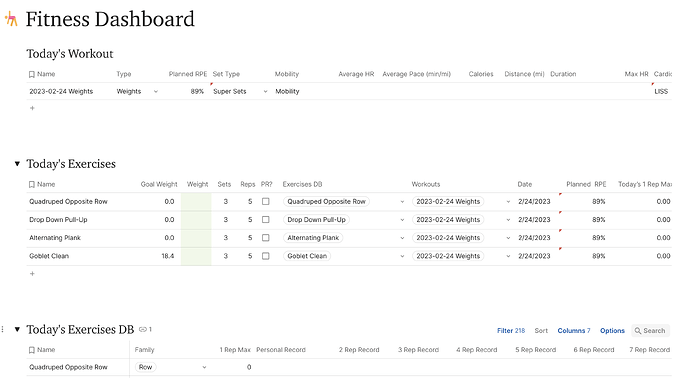
Task: Collapse the Today's Exercises DB section
Action: 17,329
